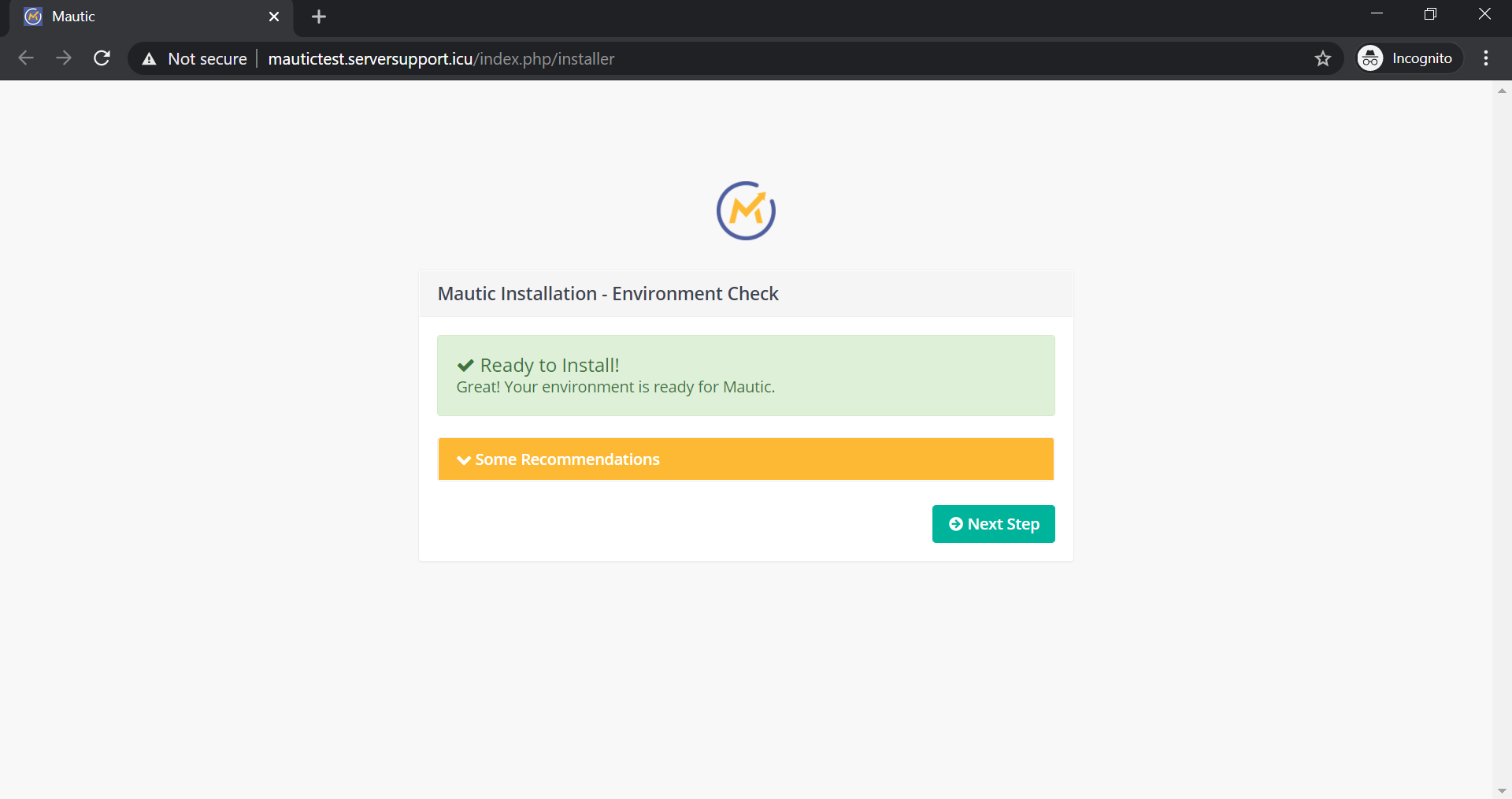Click the Environment Check heading
This screenshot has height=799, width=1512.
coord(608,294)
